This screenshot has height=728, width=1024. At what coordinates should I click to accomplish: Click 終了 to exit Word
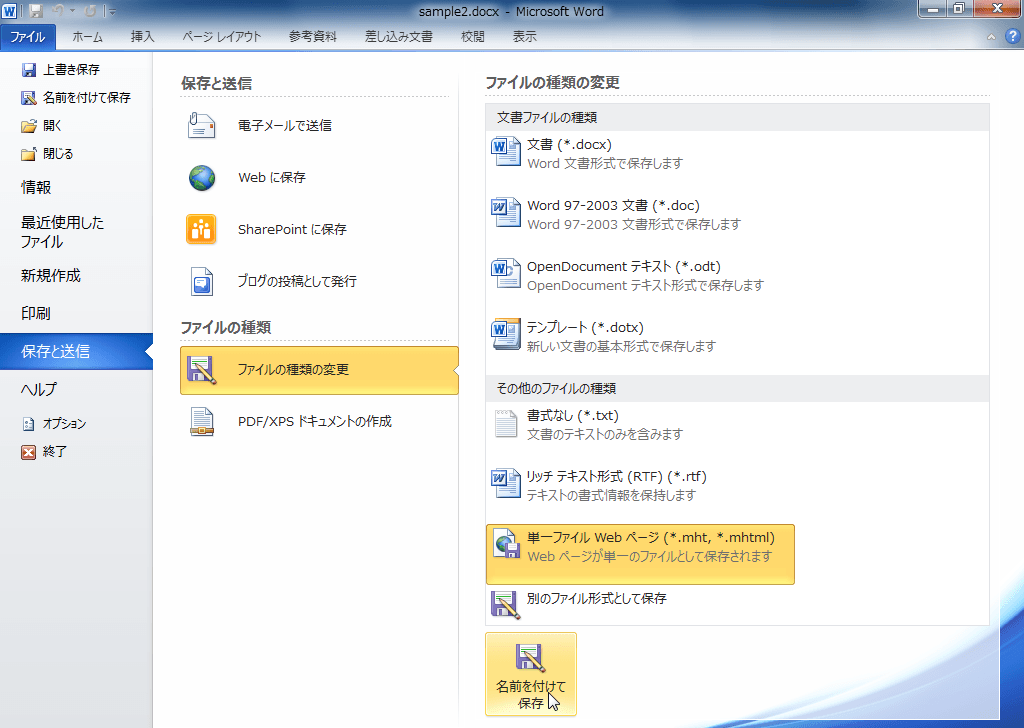(x=44, y=452)
